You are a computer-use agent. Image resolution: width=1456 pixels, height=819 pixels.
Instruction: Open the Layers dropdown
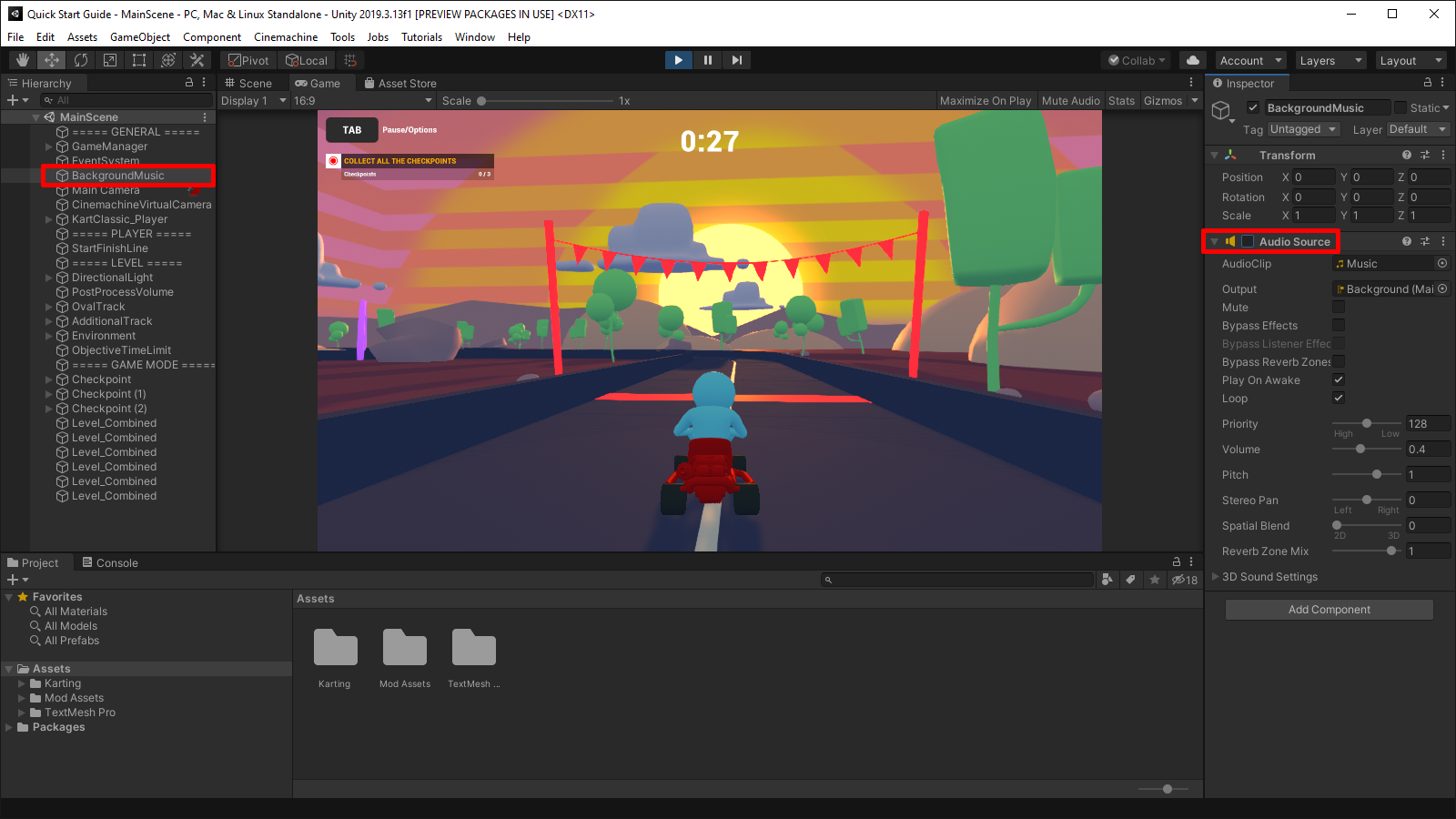[1330, 60]
